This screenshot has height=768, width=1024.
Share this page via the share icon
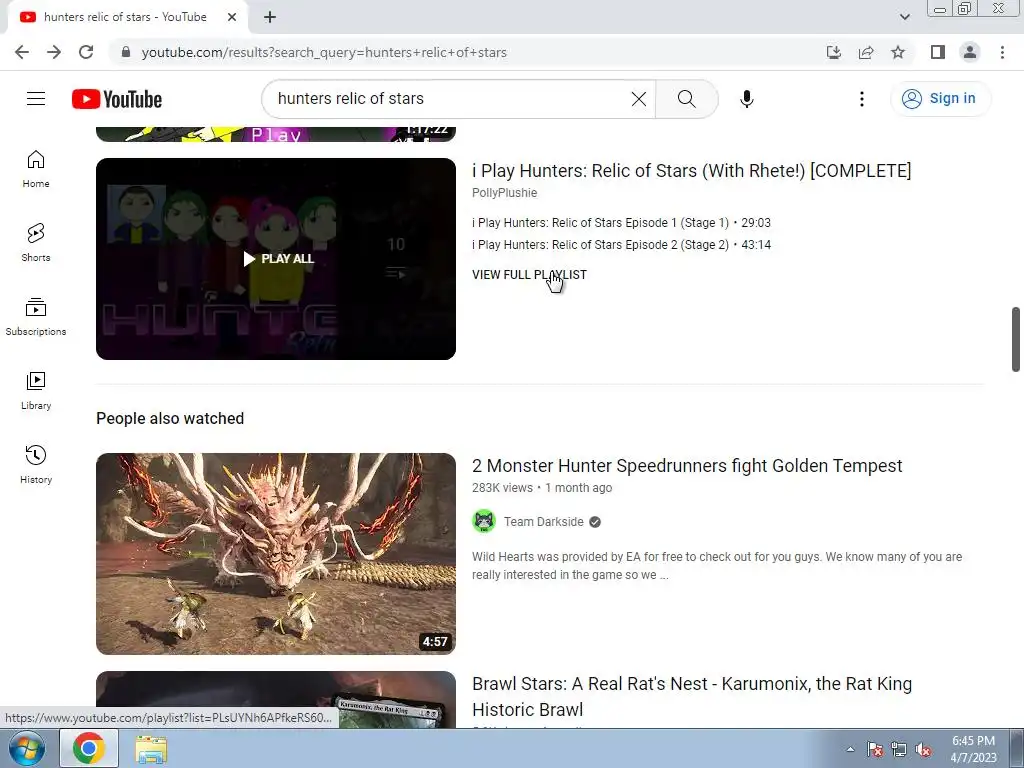(866, 52)
